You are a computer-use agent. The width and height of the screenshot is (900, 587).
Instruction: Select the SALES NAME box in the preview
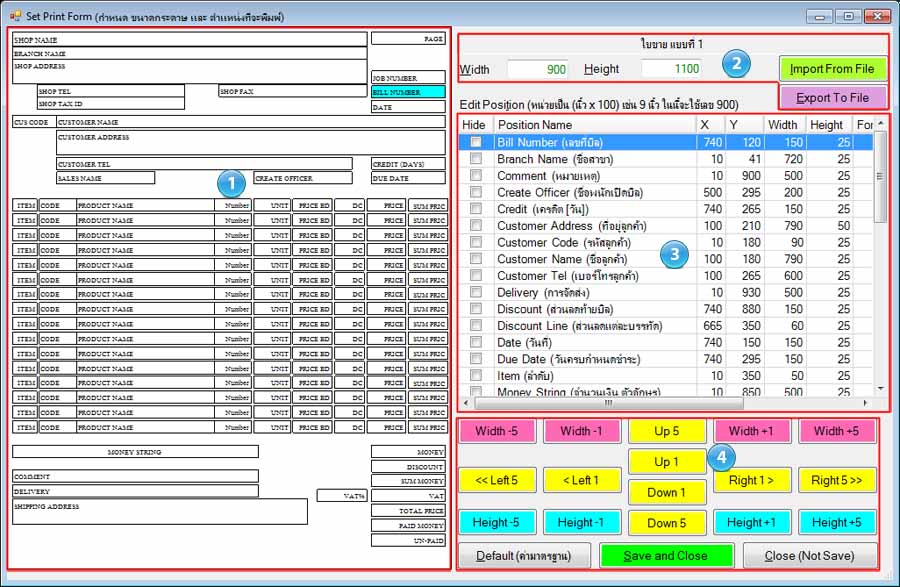tap(106, 178)
